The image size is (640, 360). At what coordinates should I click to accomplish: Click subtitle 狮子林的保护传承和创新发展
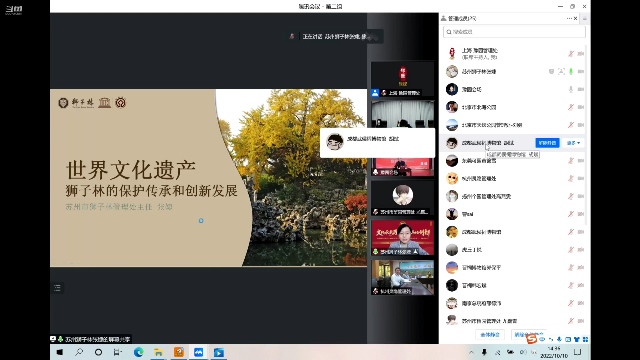click(x=151, y=191)
